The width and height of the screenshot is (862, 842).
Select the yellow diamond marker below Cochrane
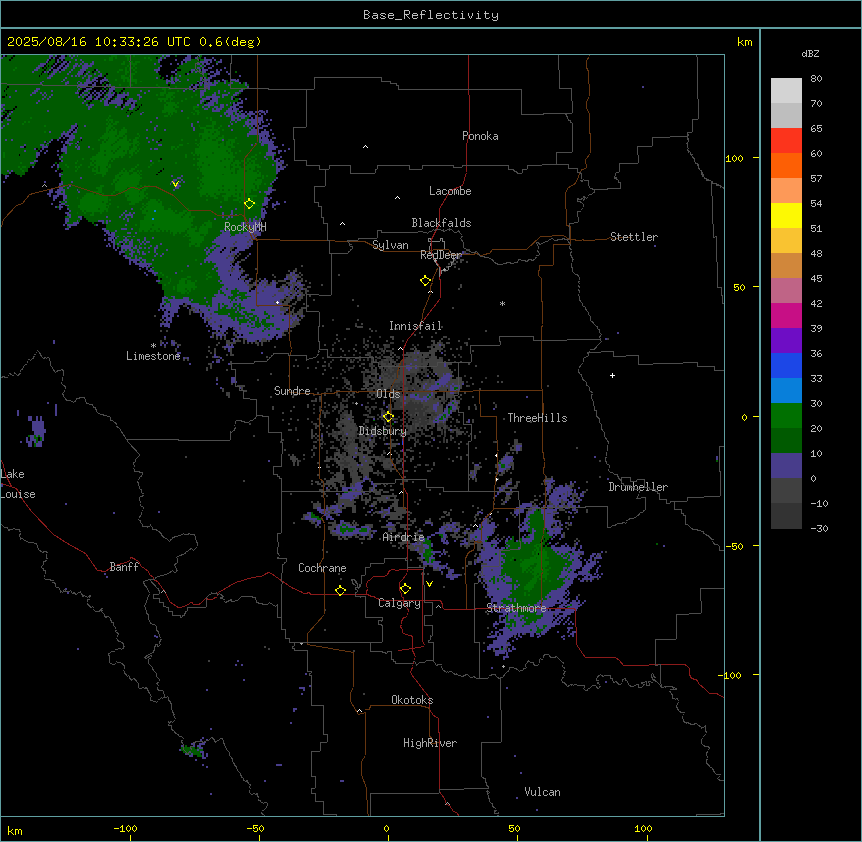click(x=340, y=590)
